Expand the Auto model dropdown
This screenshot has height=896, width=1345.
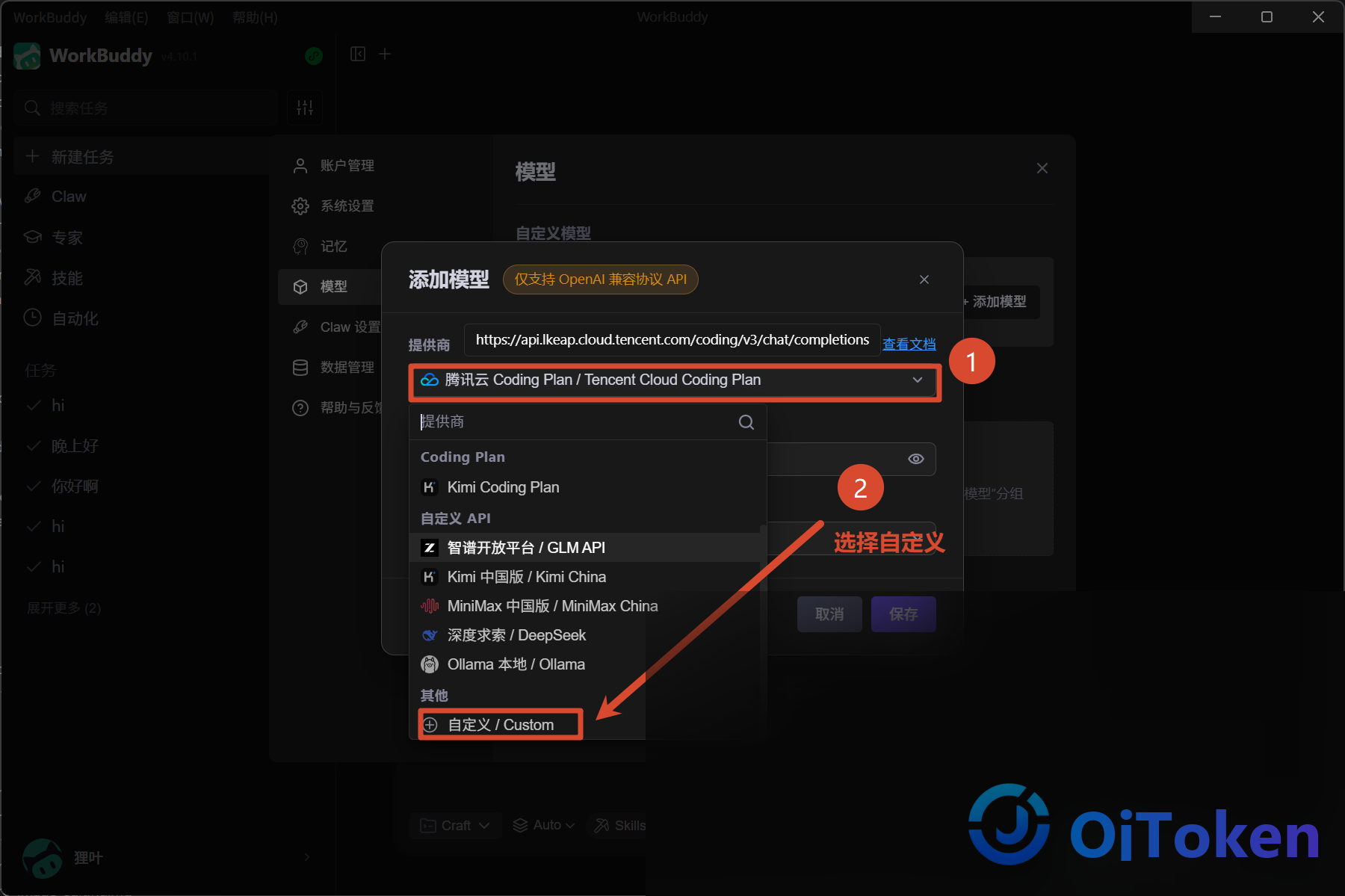pyautogui.click(x=543, y=825)
